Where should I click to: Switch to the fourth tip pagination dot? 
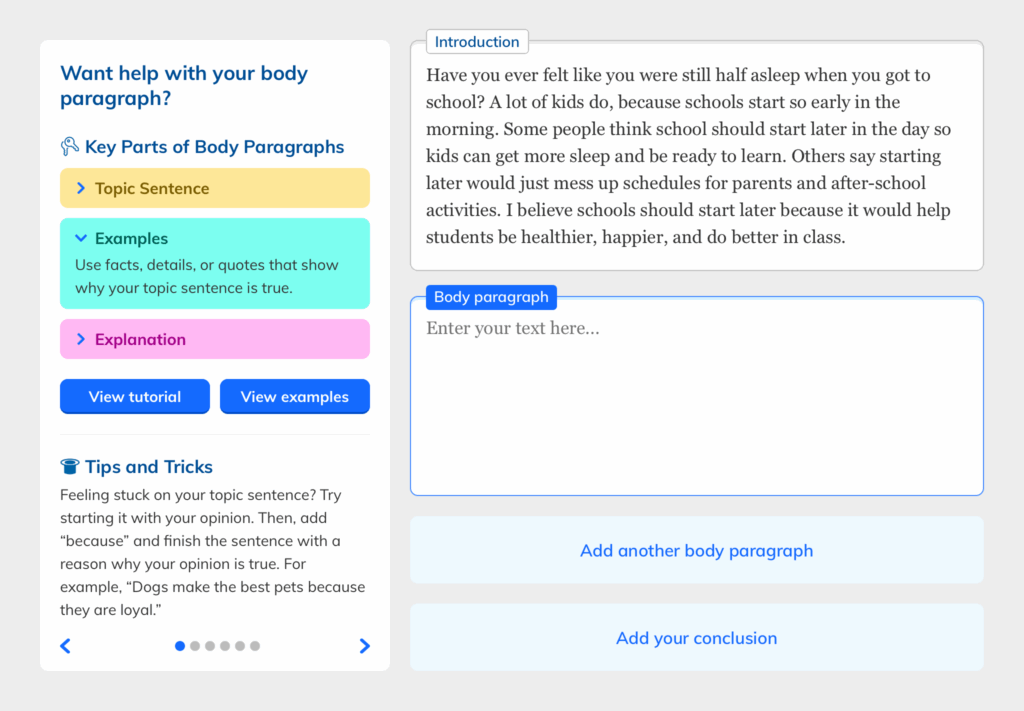[x=225, y=646]
